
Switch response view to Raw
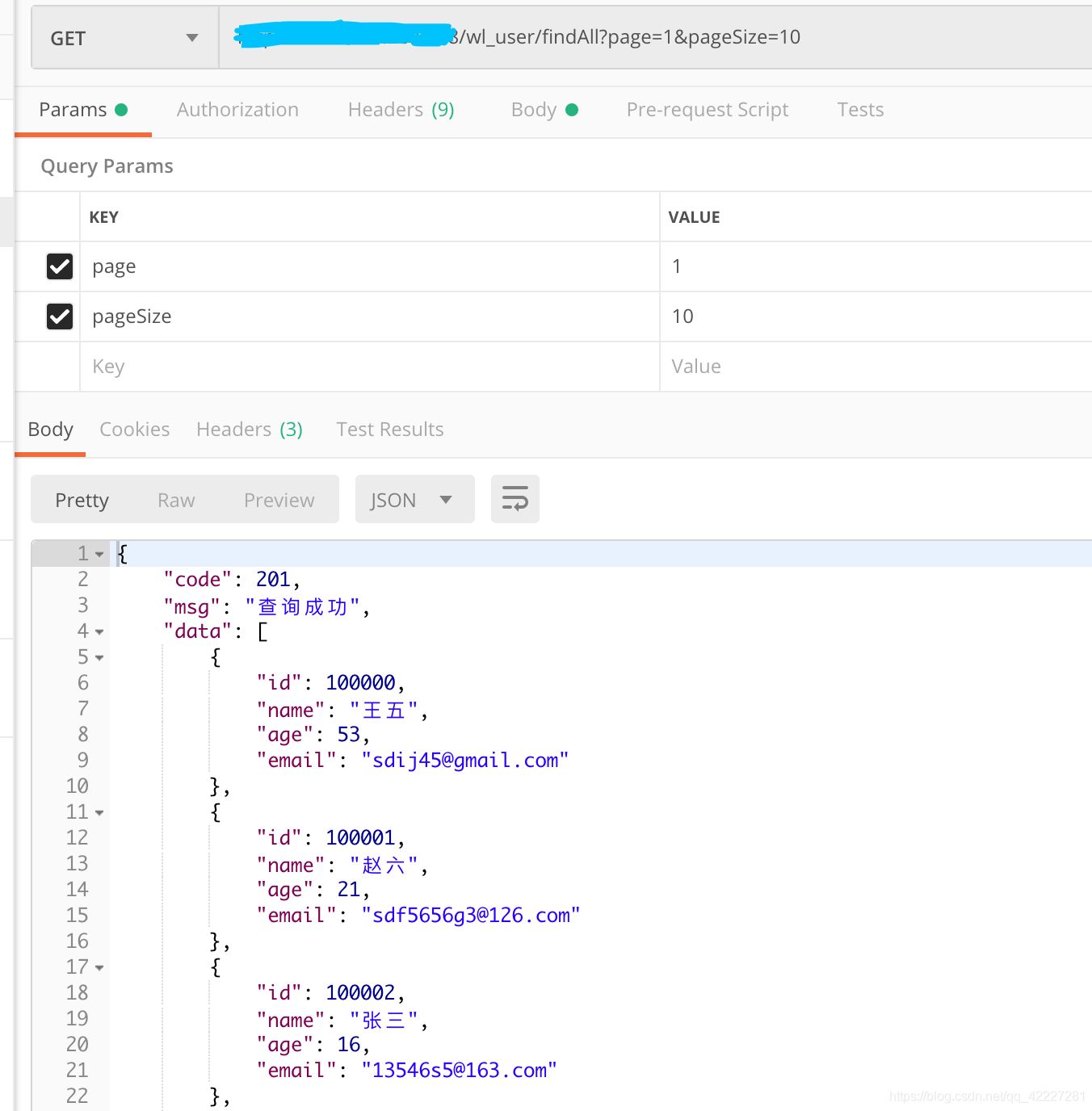[176, 501]
